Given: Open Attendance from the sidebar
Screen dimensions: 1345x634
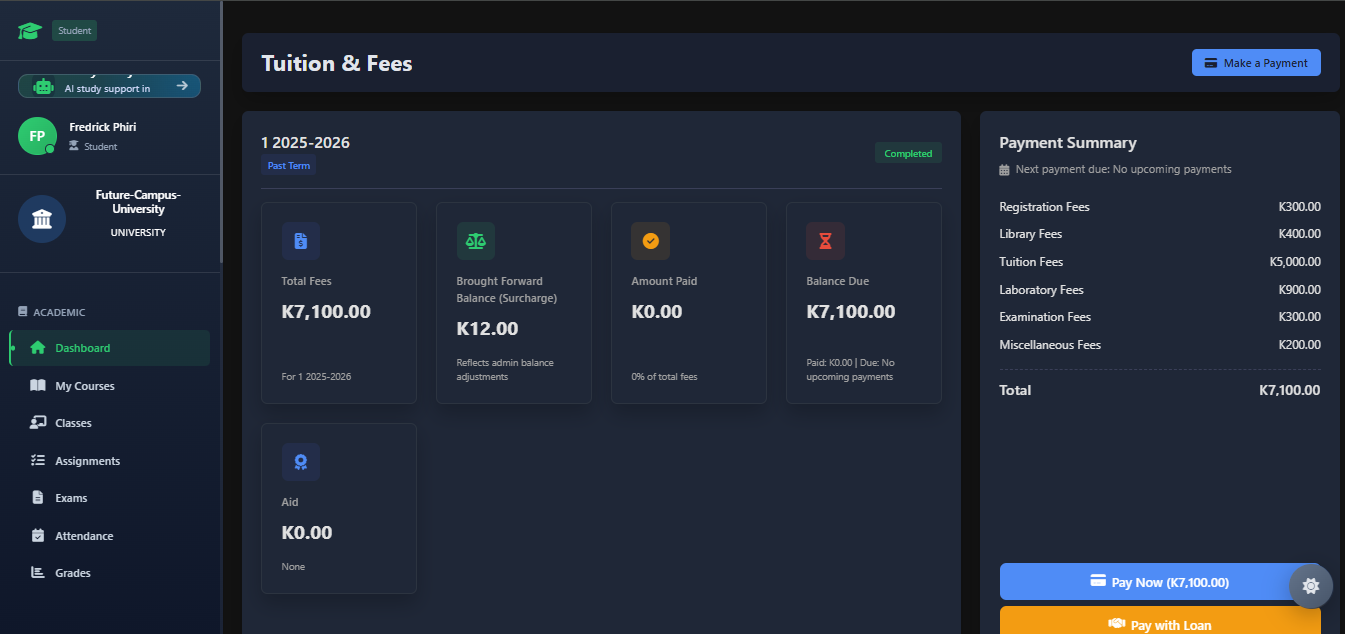Looking at the screenshot, I should tap(84, 536).
